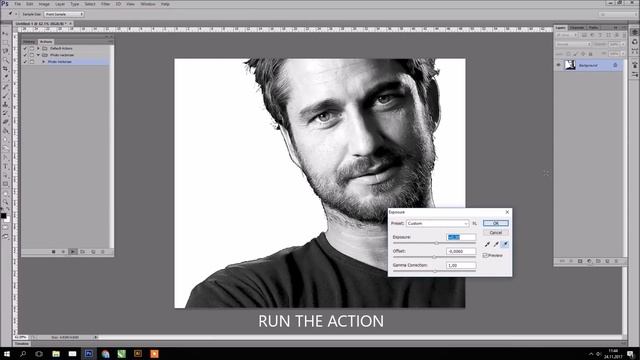Image resolution: width=640 pixels, height=360 pixels.
Task: Select the Crop tool
Action: (5, 69)
